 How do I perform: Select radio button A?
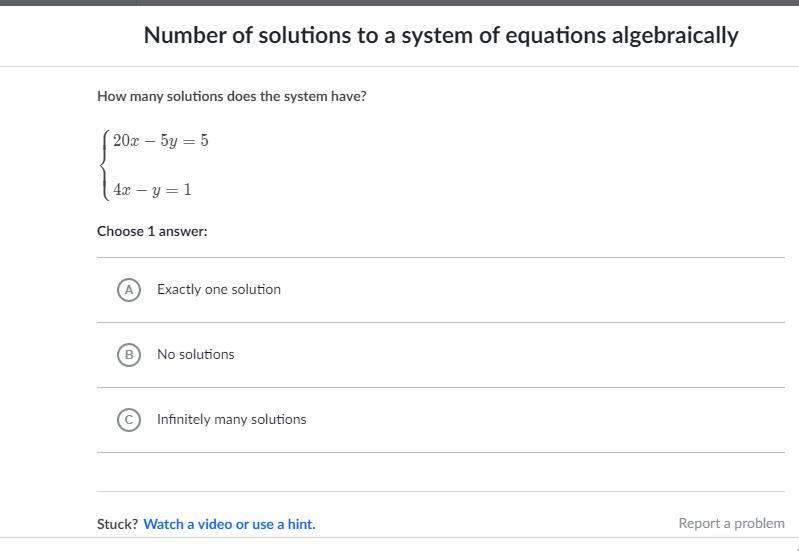128,290
